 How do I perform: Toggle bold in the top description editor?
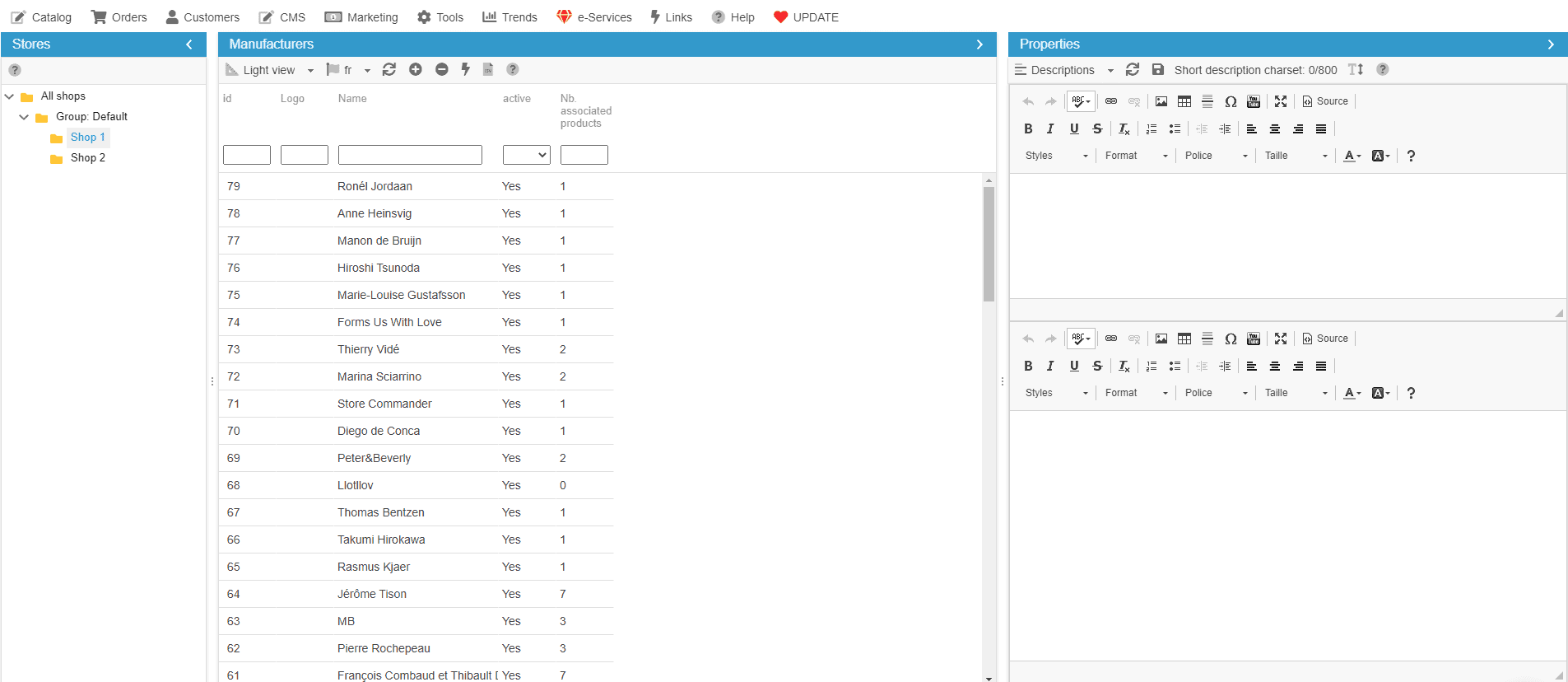pos(1028,129)
